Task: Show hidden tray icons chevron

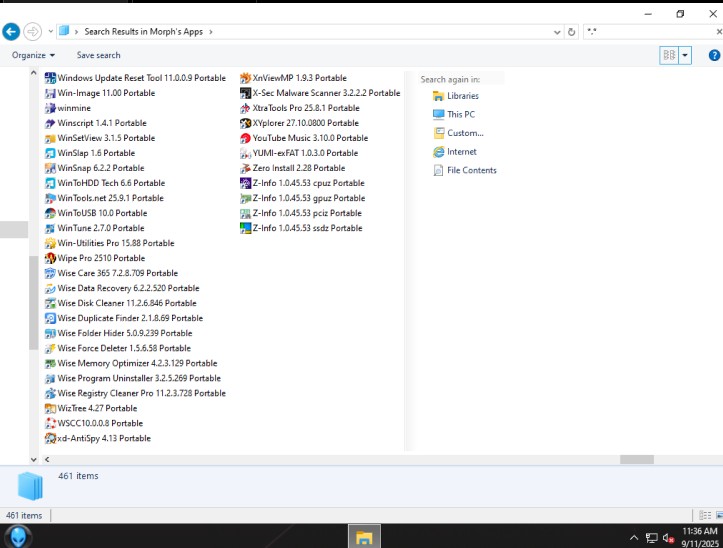Action: pos(634,538)
